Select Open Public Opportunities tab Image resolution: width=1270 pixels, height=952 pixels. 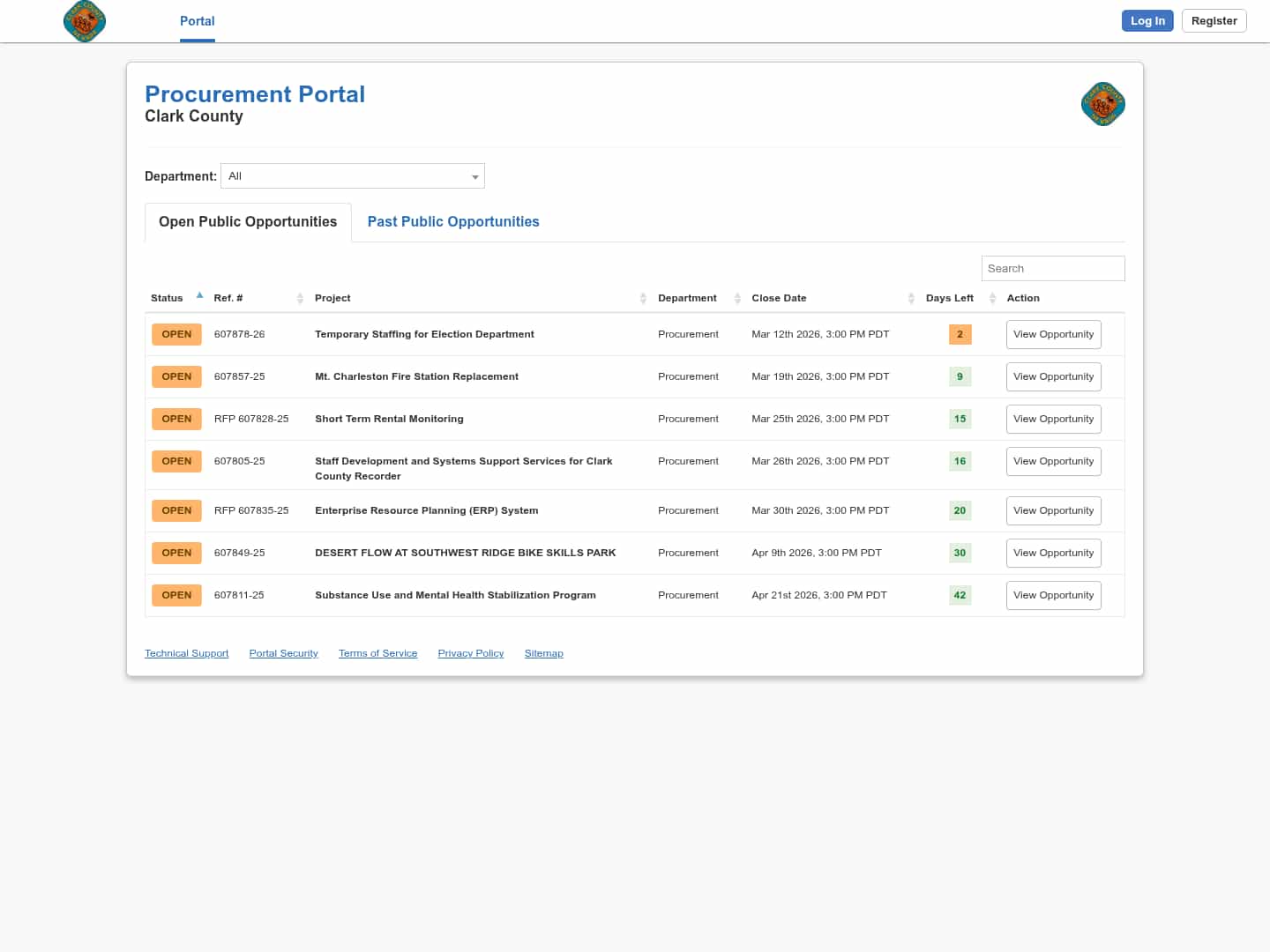pos(248,222)
